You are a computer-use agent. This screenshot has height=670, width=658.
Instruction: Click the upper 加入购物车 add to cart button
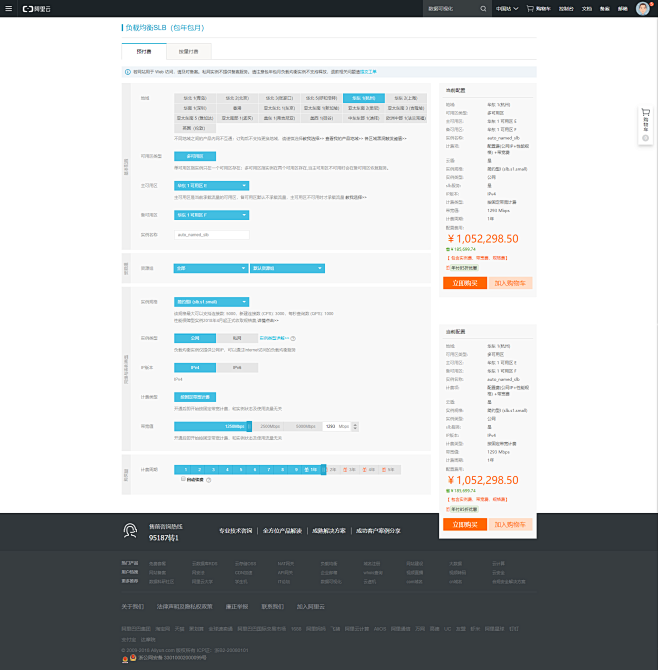coord(512,283)
